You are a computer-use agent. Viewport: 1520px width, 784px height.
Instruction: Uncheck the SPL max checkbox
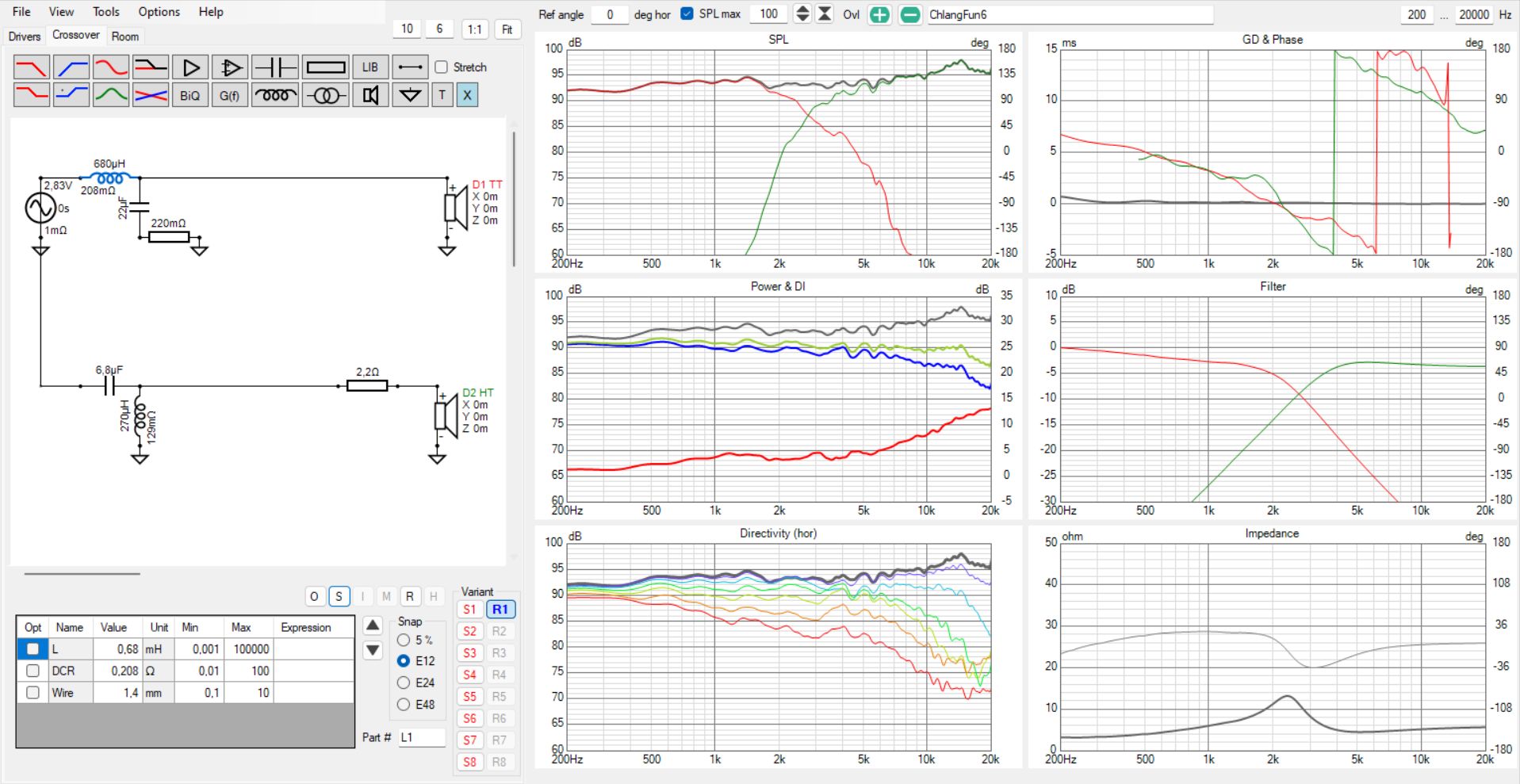point(687,14)
